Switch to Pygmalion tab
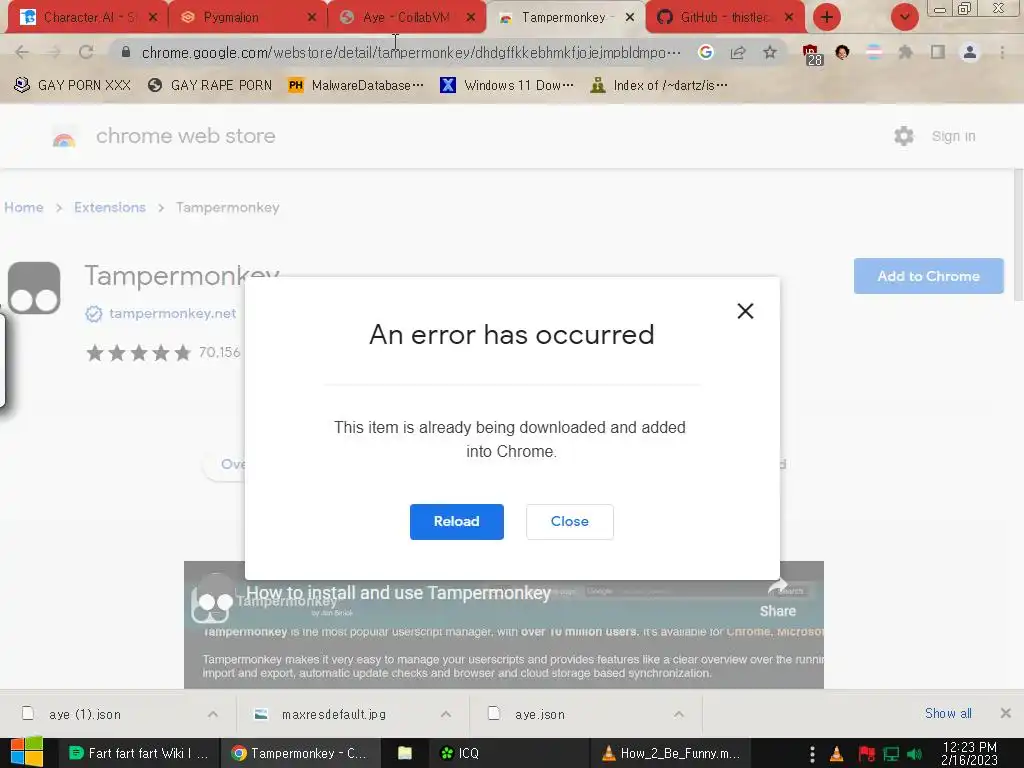 pos(247,17)
